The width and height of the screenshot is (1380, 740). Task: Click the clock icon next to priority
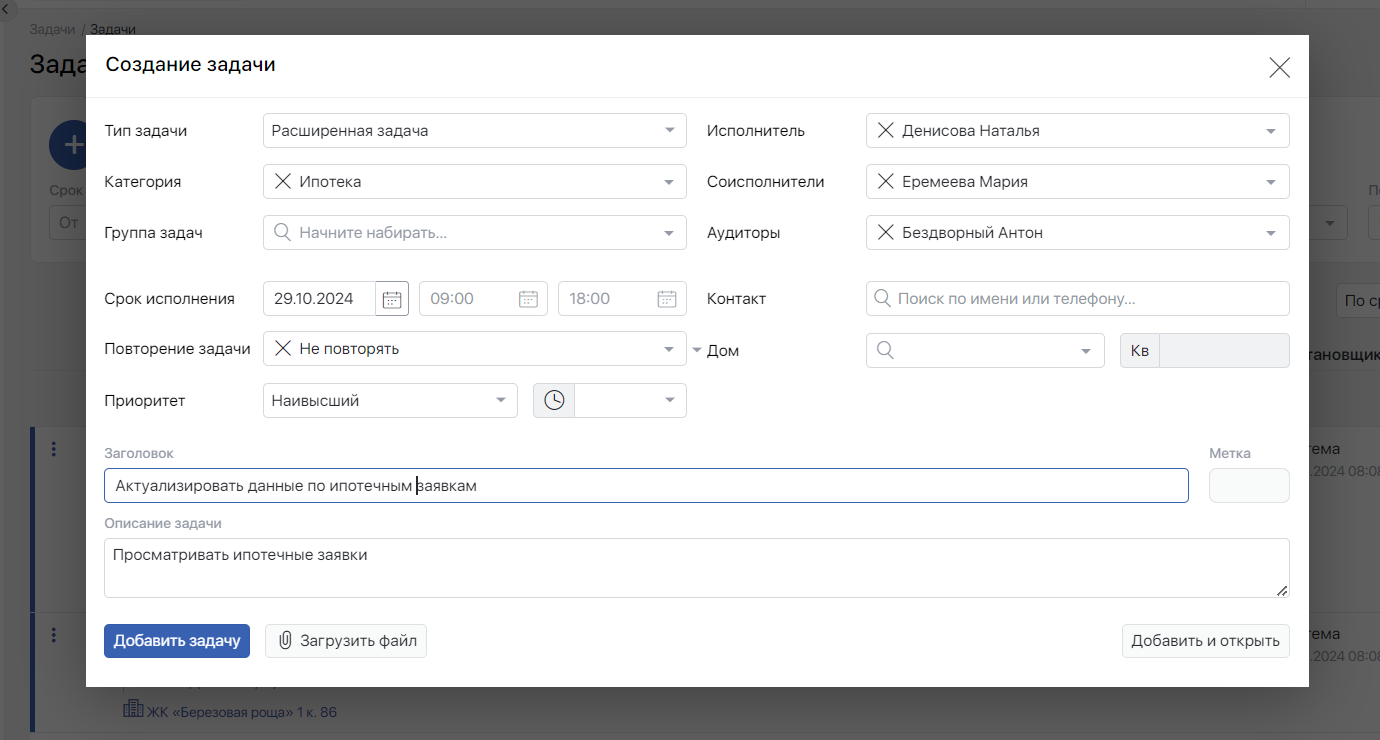pyautogui.click(x=554, y=401)
